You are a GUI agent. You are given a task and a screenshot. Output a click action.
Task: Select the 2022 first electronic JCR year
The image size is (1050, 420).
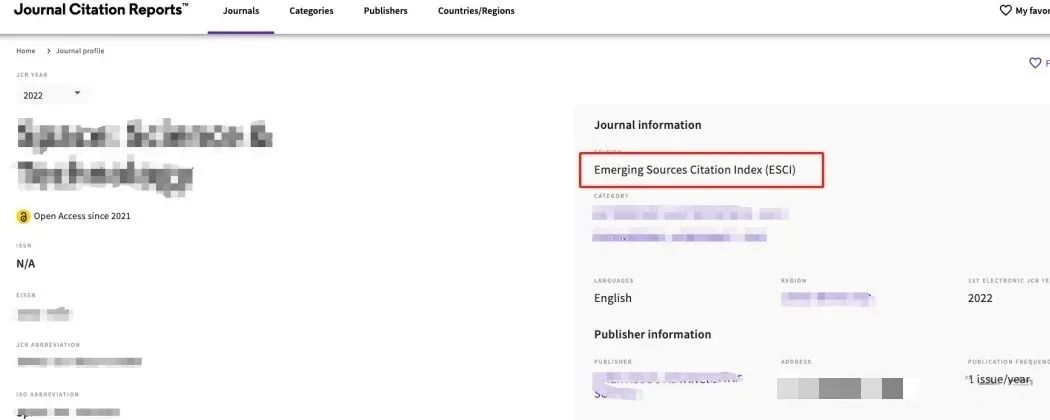click(980, 298)
